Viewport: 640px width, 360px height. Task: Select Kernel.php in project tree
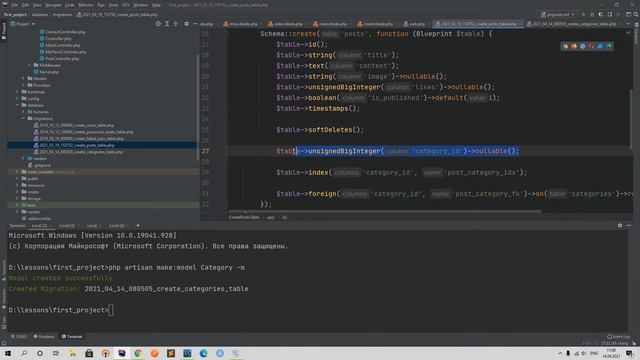[46, 72]
